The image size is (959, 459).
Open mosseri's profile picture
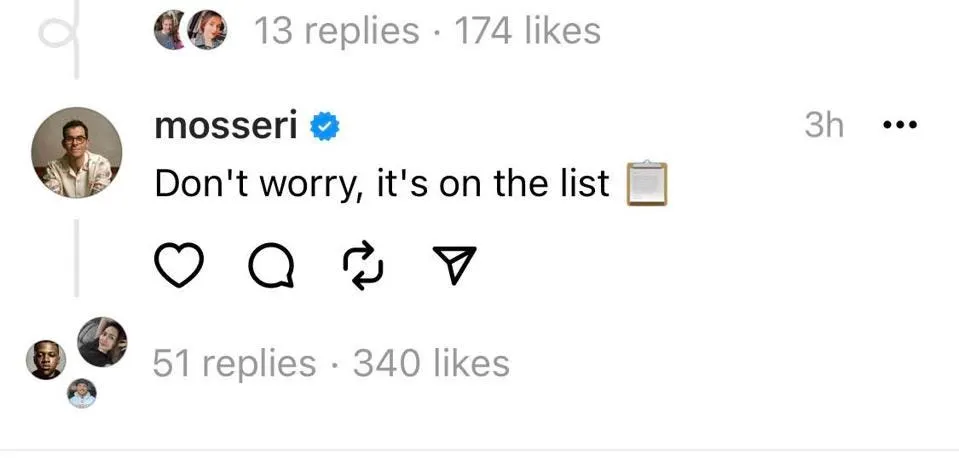pos(76,153)
